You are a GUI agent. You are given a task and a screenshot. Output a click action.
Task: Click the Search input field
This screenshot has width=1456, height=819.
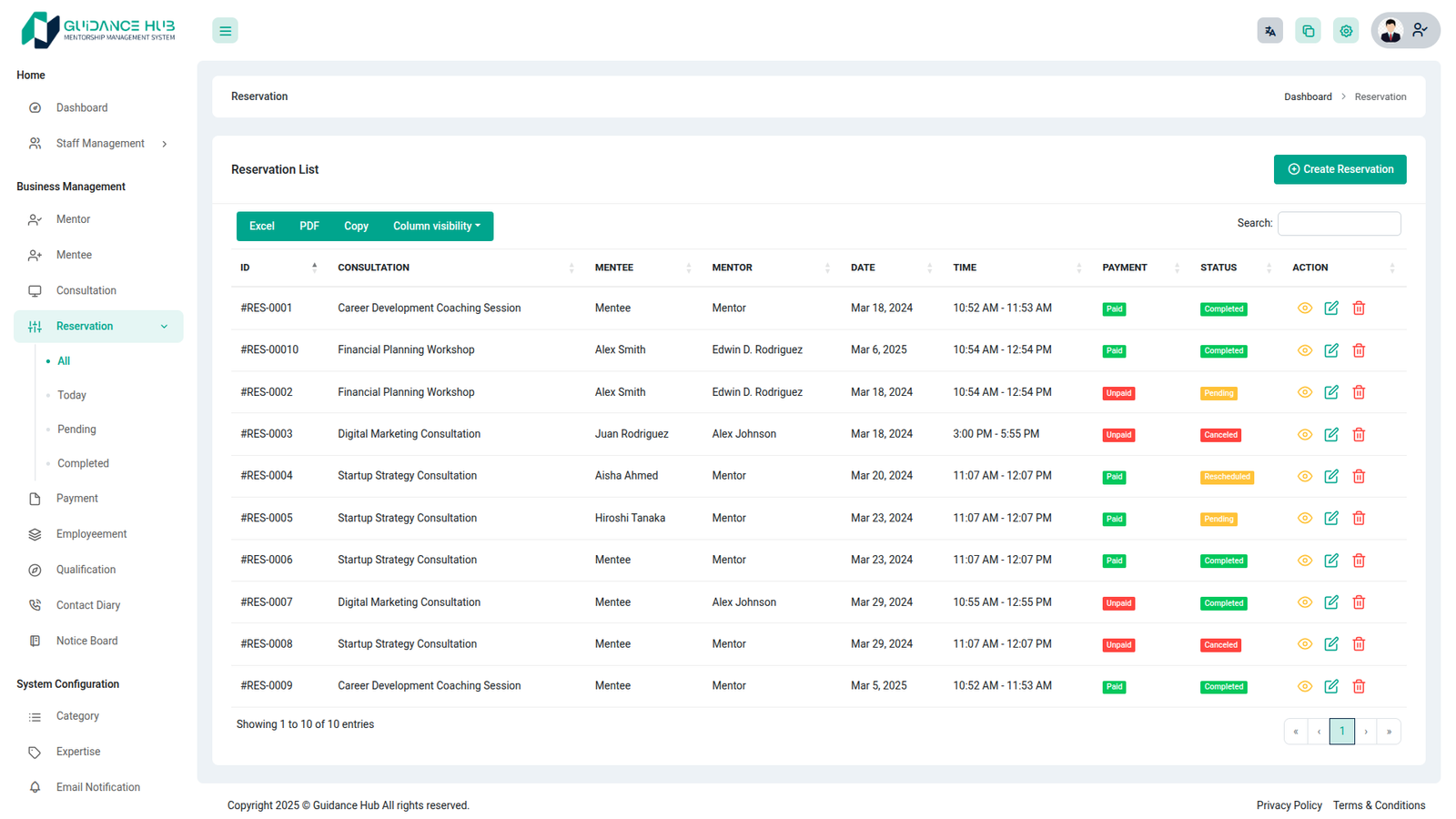[x=1339, y=224]
